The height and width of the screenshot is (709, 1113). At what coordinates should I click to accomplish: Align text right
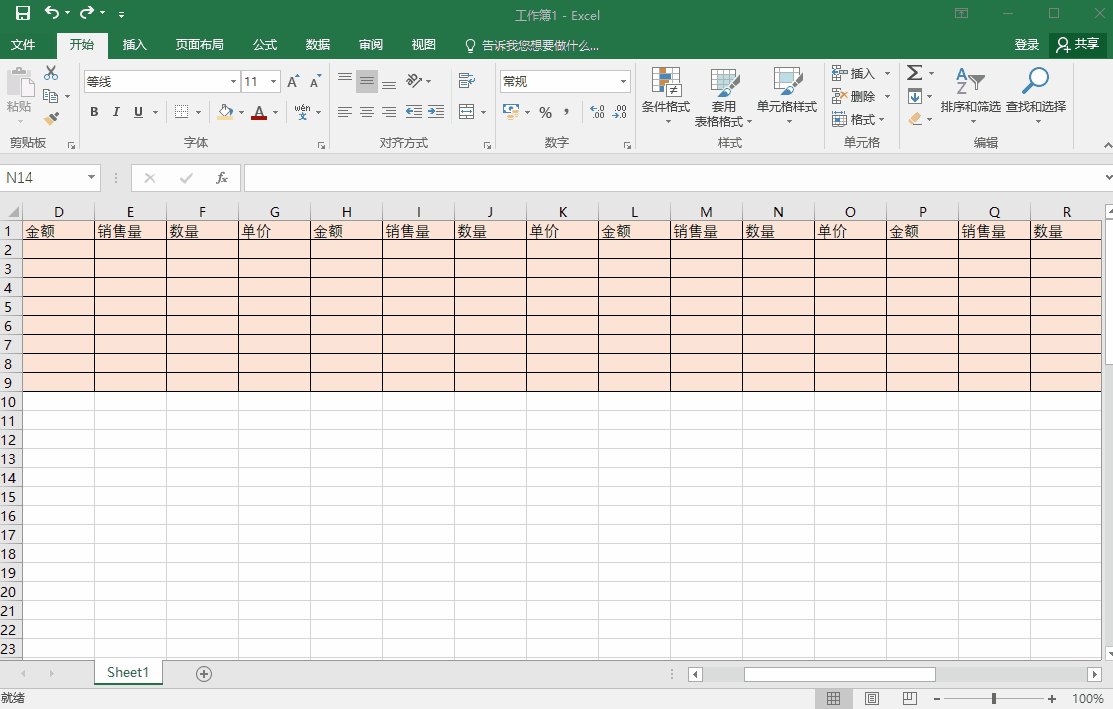(x=389, y=112)
